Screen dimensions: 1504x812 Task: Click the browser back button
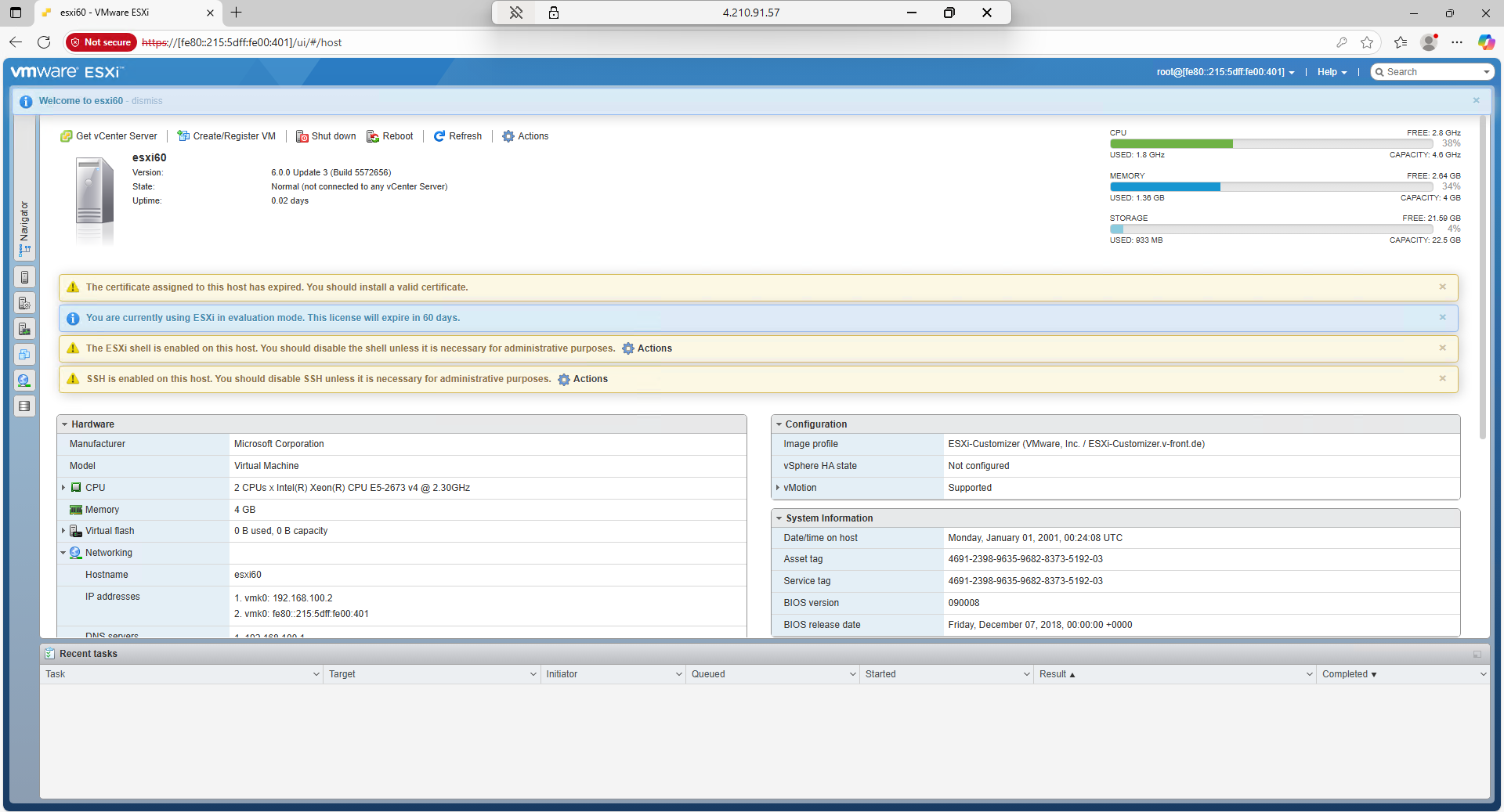point(16,42)
